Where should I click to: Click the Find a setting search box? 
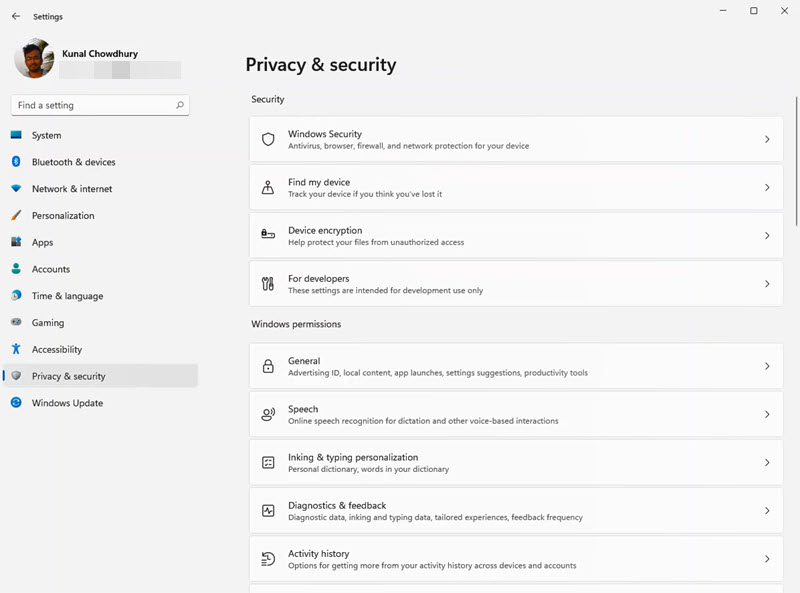pyautogui.click(x=100, y=105)
